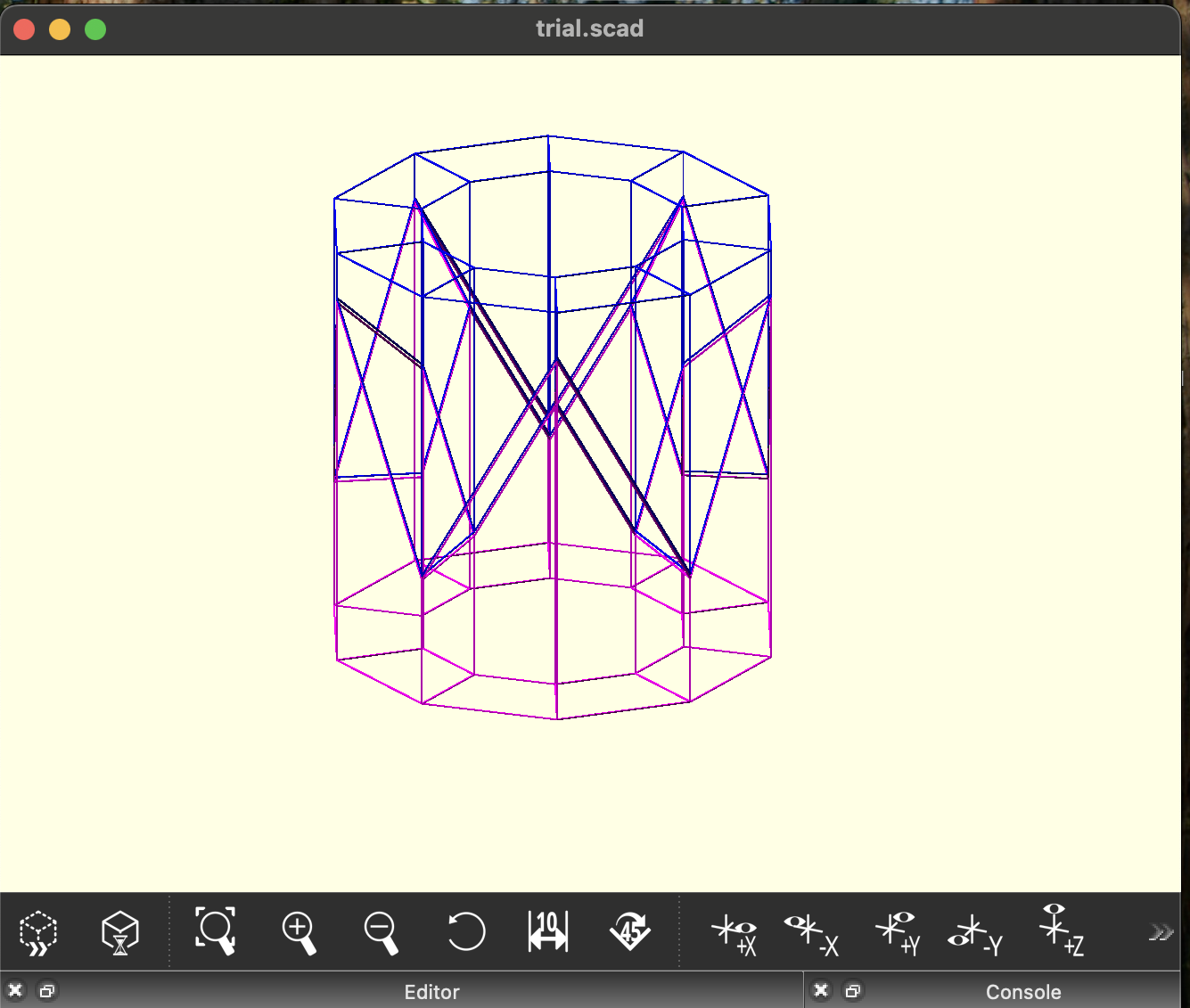The height and width of the screenshot is (1008, 1190).
Task: Zoom in using the plus magnifier
Action: [x=300, y=932]
